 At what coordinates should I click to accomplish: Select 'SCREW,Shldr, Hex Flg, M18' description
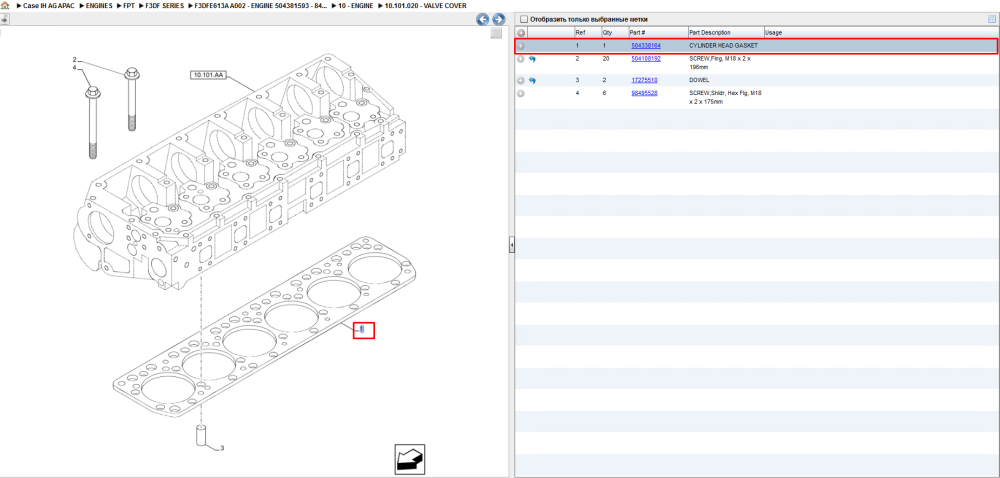(x=725, y=97)
